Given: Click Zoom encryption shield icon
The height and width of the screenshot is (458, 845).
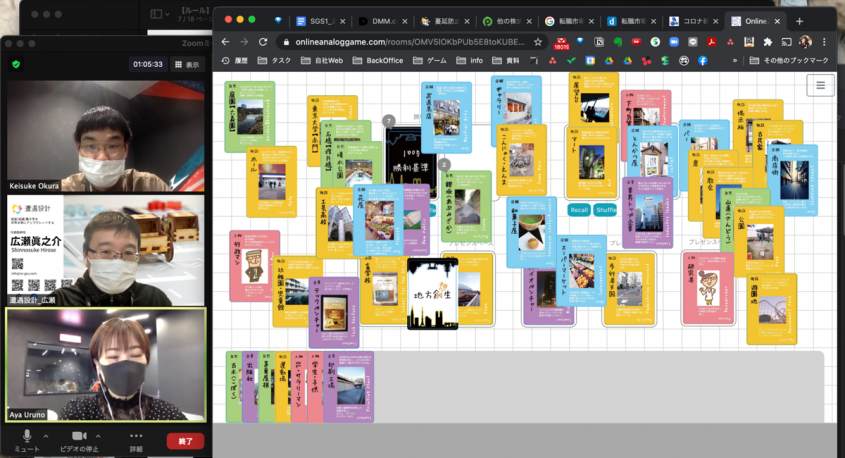Looking at the screenshot, I should [x=16, y=64].
